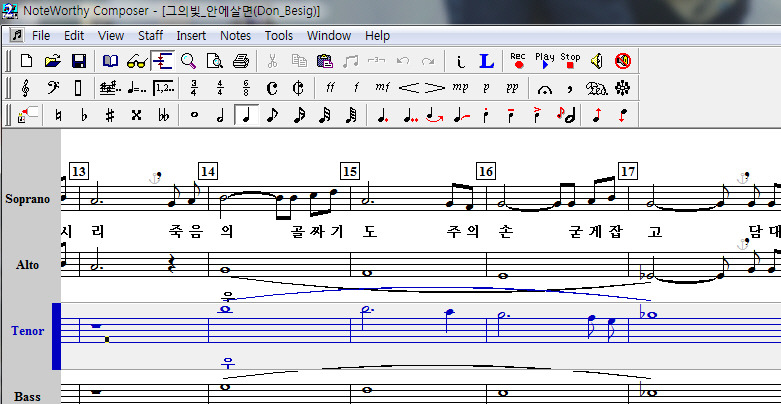Image resolution: width=781 pixels, height=404 pixels.
Task: Insert the fortissimo dynamic marking
Action: [330, 88]
